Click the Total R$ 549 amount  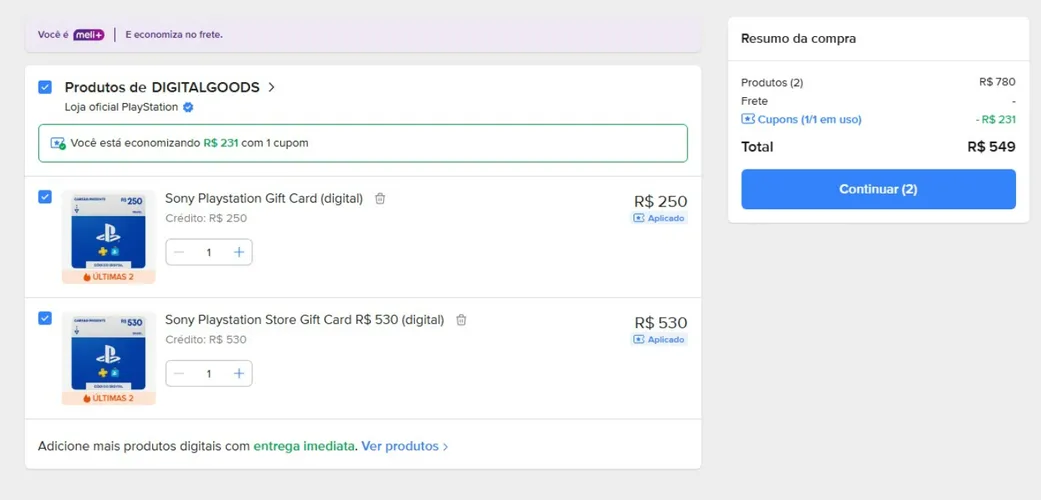[x=991, y=147]
